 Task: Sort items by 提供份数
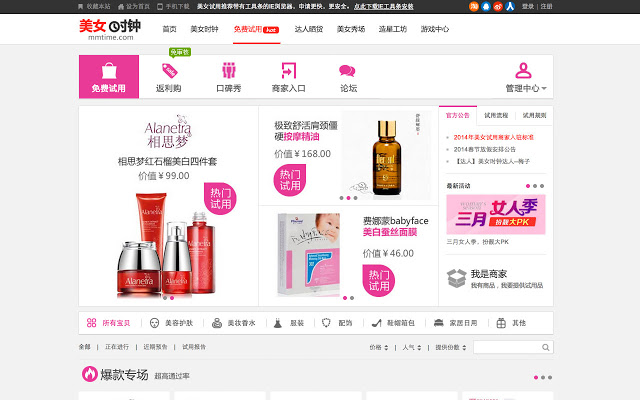(451, 347)
